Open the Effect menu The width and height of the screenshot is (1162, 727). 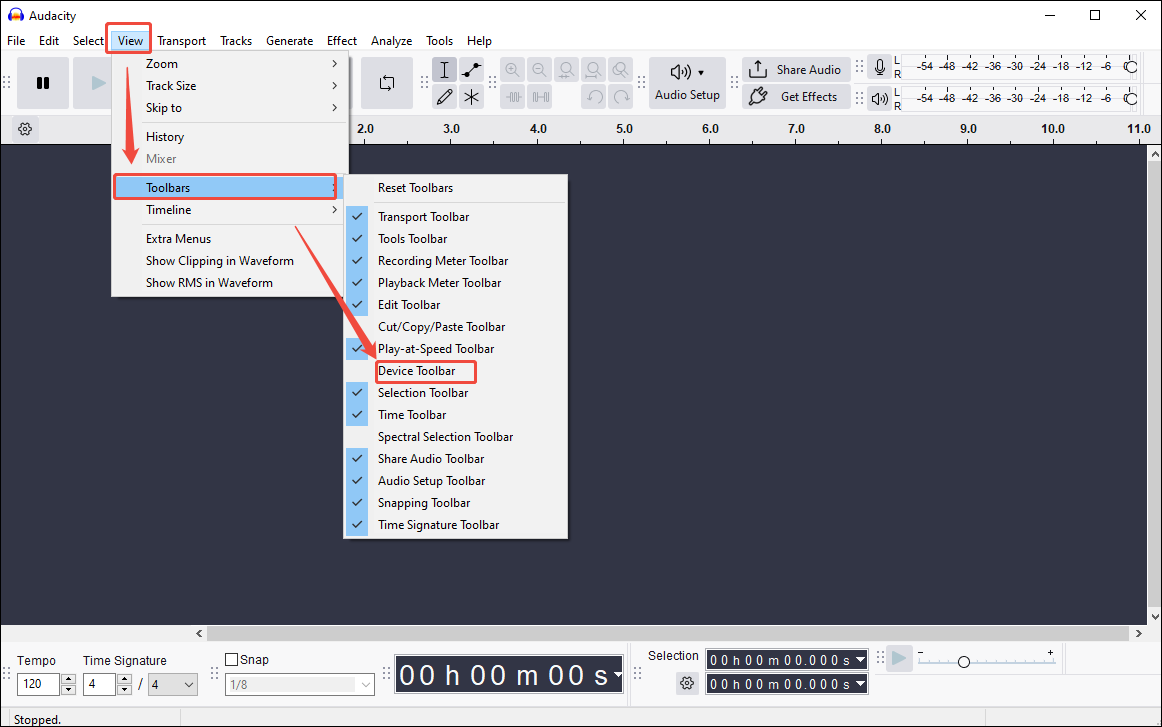[342, 41]
